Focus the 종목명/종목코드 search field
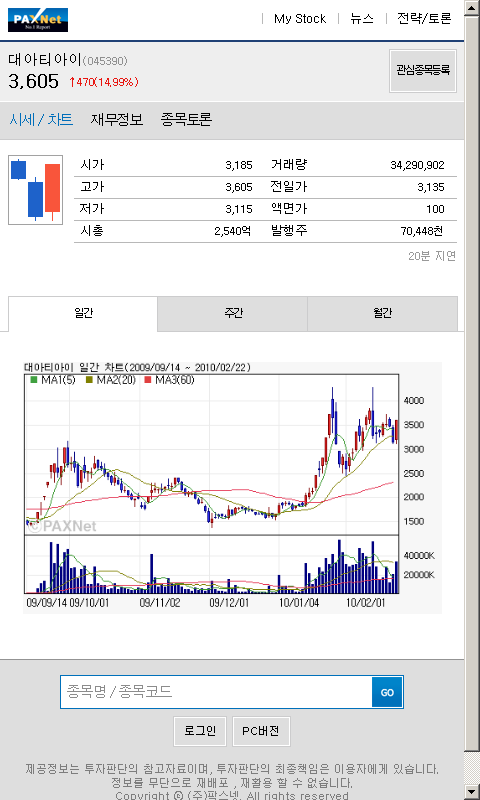 [x=216, y=692]
